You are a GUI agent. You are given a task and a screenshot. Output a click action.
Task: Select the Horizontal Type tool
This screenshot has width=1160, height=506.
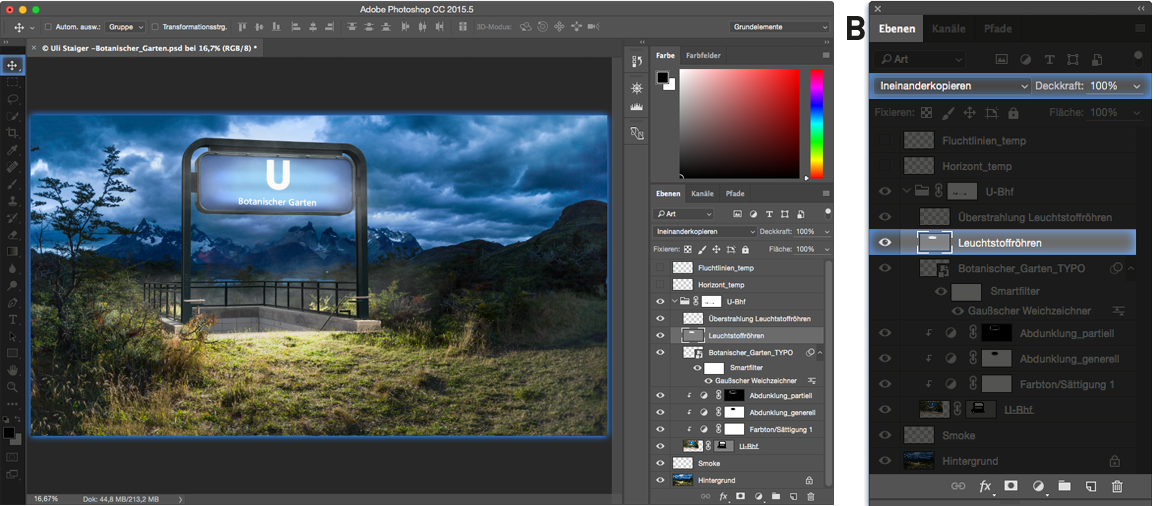(13, 320)
